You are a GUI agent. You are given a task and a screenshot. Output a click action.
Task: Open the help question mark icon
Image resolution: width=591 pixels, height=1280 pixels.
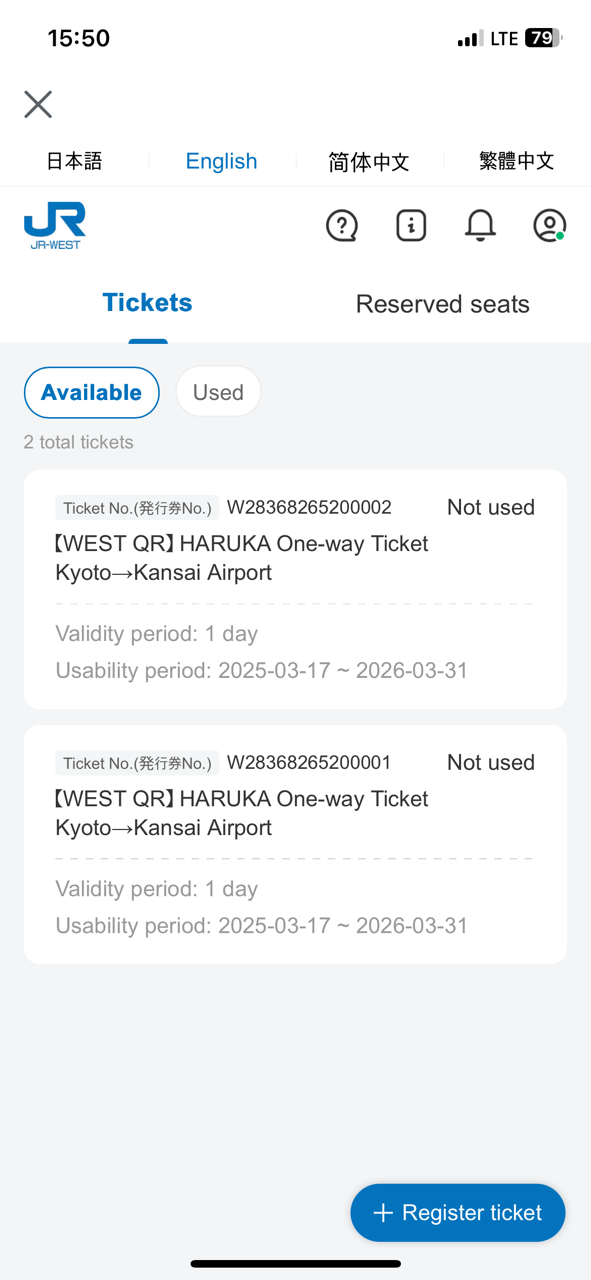[x=342, y=226]
